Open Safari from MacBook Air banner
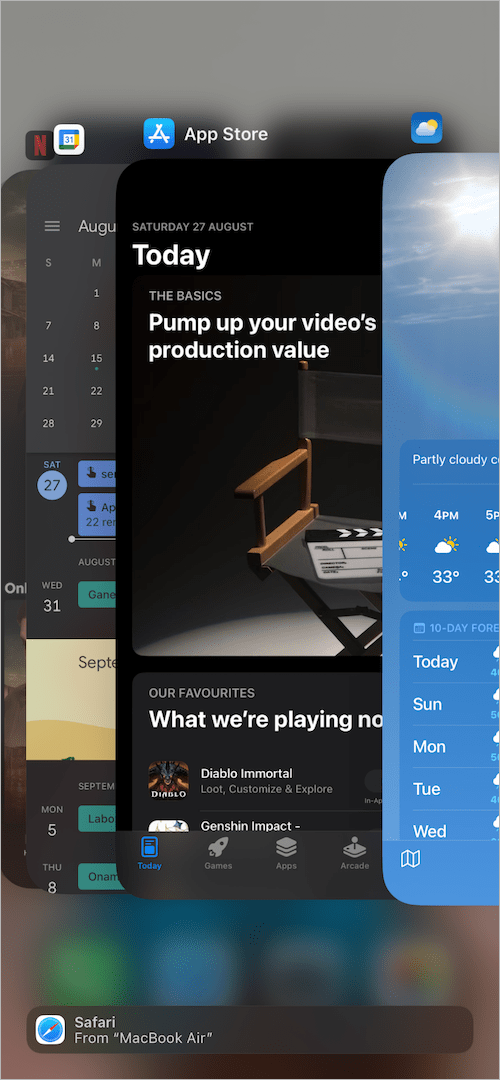Viewport: 500px width, 1080px height. (x=250, y=1030)
